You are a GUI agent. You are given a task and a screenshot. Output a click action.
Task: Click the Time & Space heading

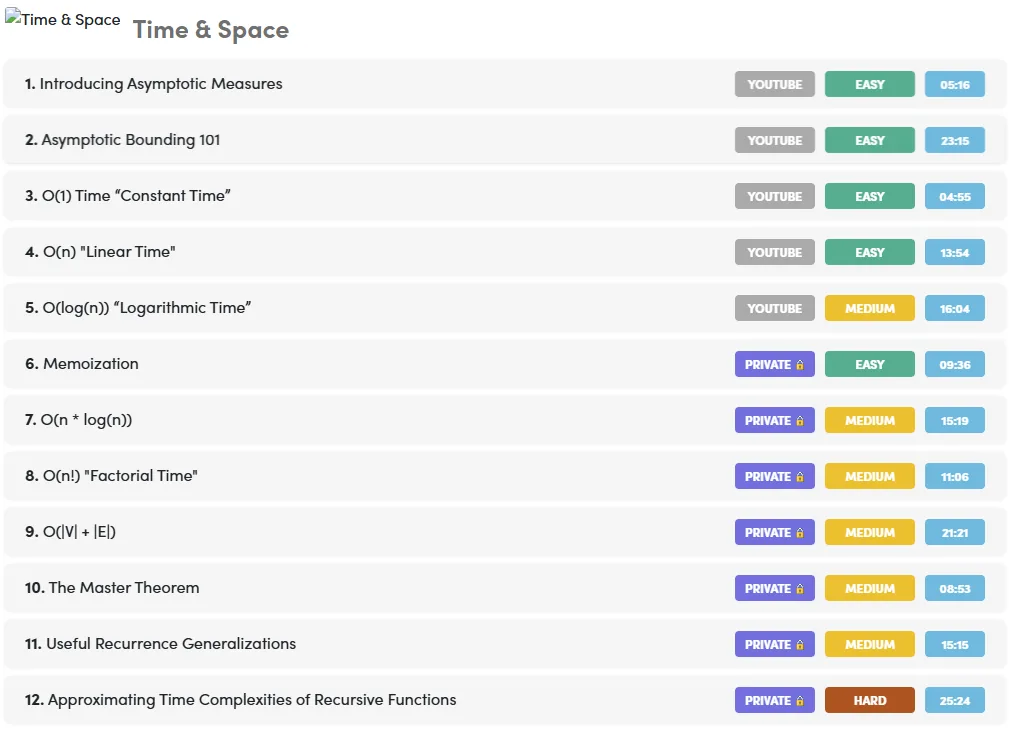[211, 30]
